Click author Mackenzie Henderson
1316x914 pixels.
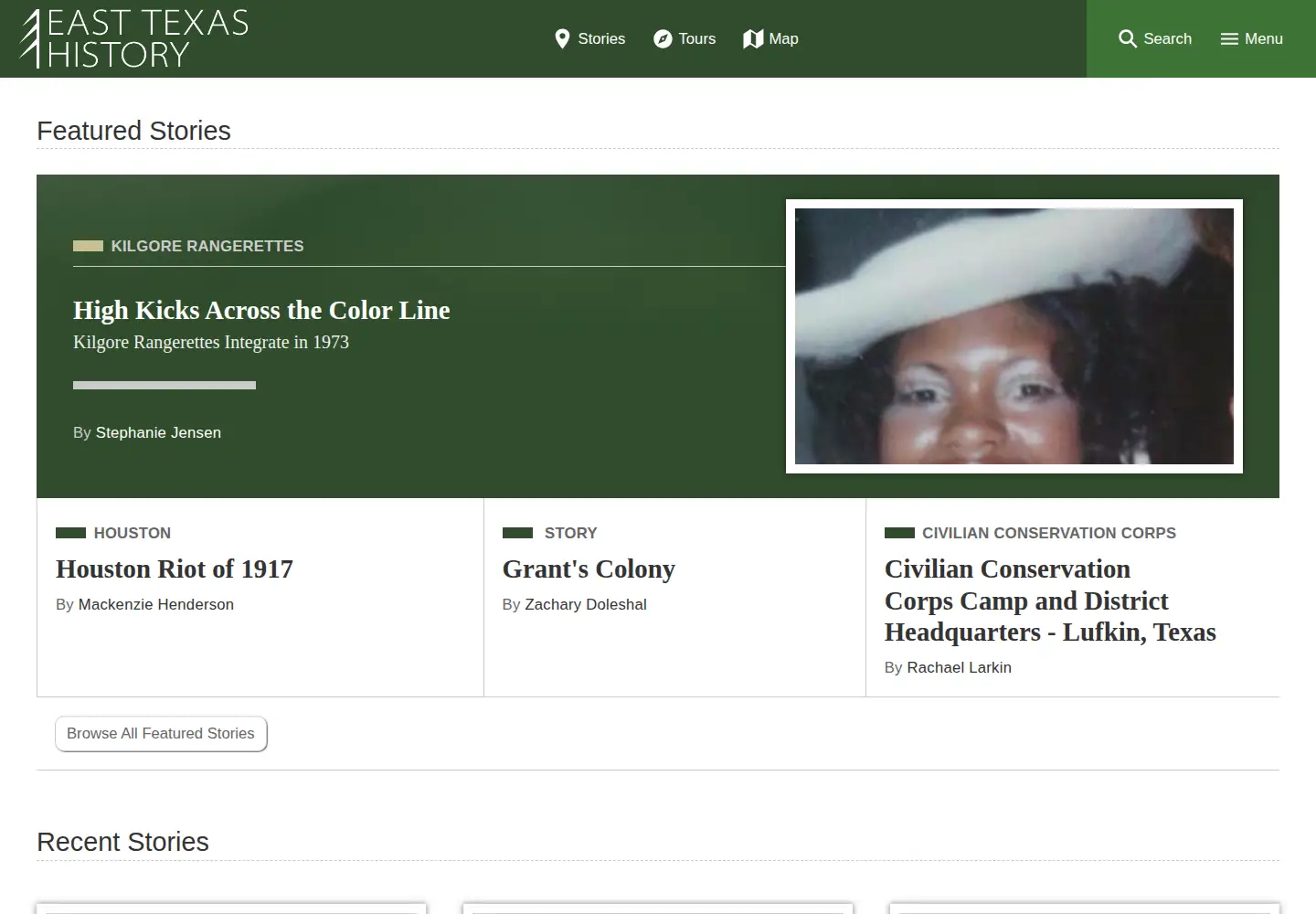[x=156, y=604]
